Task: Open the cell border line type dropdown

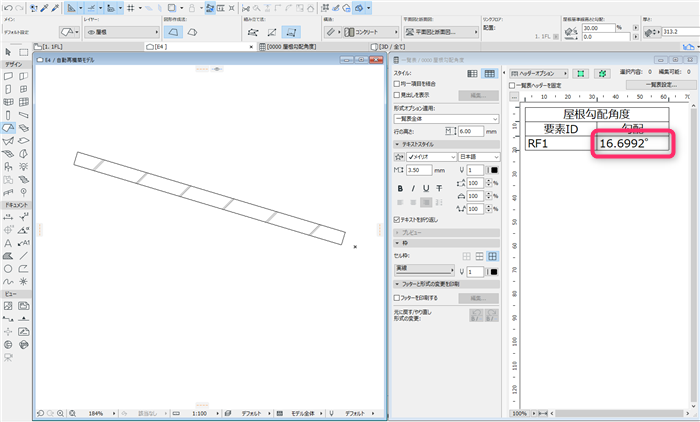Action: [x=424, y=269]
